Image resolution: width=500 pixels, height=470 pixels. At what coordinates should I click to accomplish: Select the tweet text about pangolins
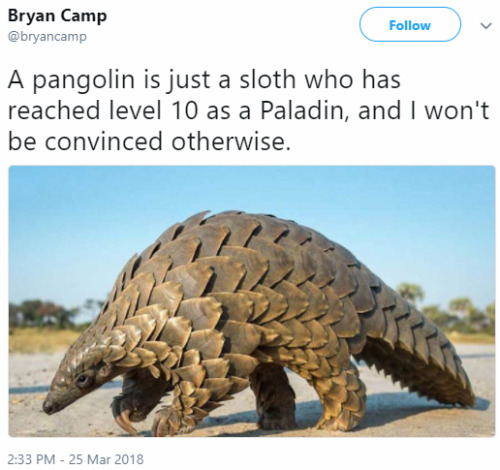point(248,110)
